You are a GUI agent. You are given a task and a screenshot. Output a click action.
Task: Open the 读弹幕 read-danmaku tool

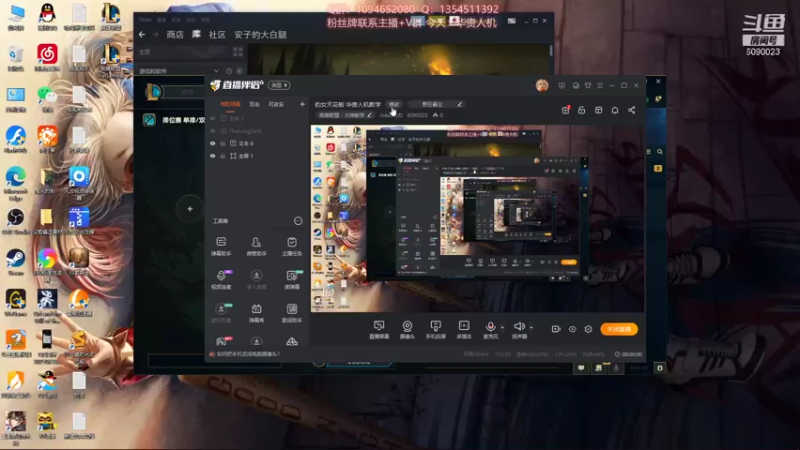[x=292, y=280]
